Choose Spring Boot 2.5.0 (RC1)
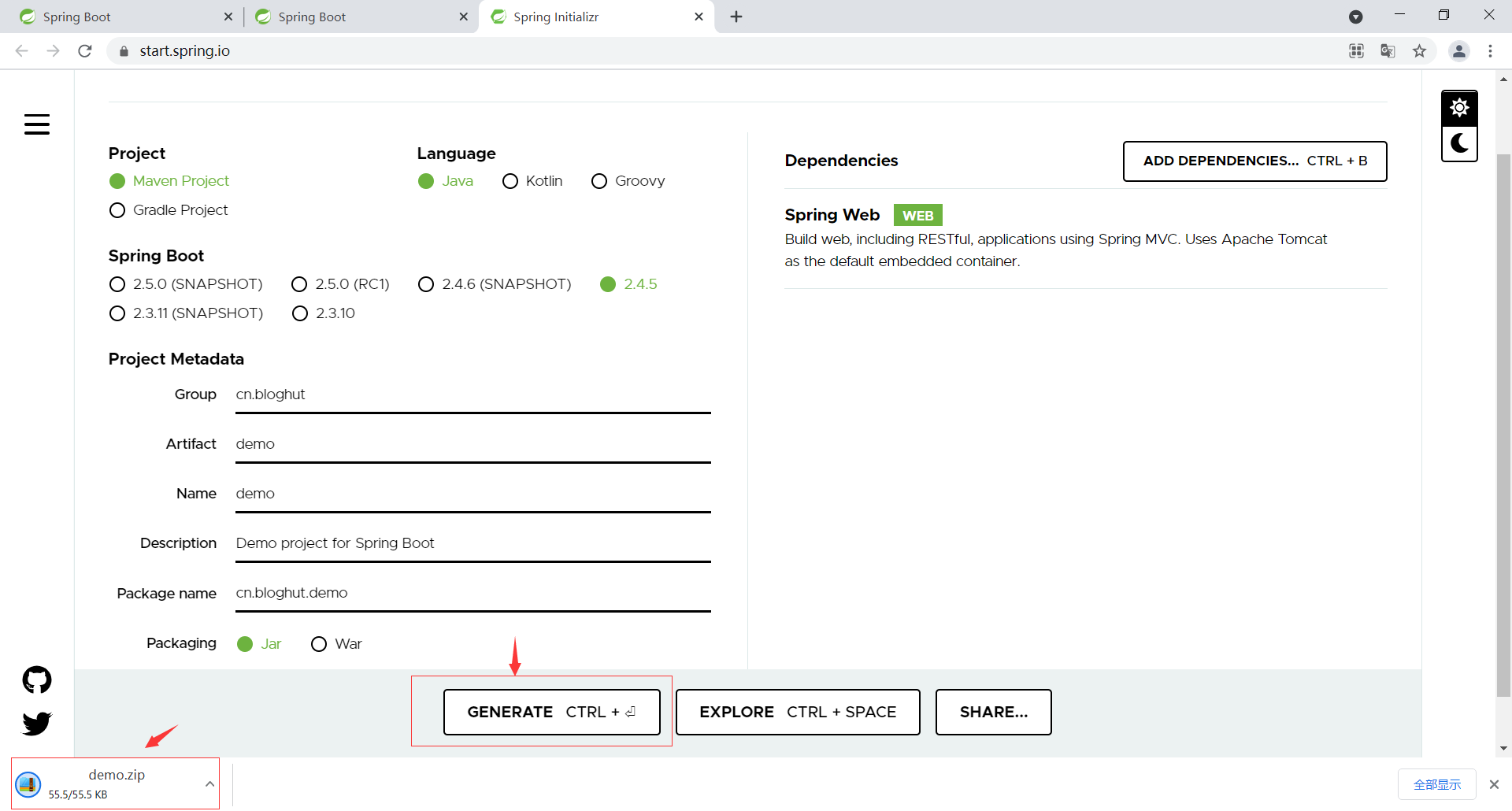 click(x=341, y=284)
